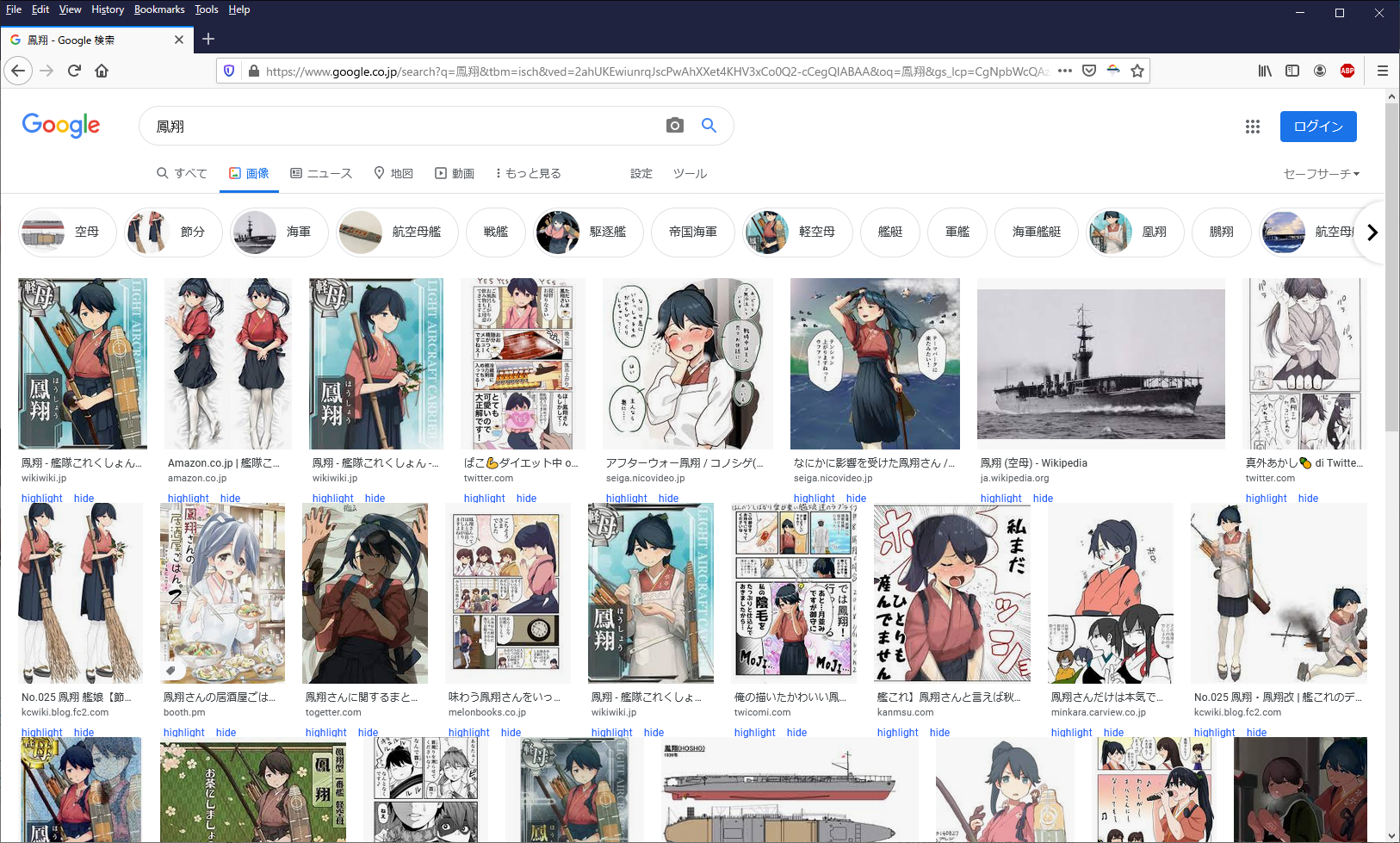The height and width of the screenshot is (843, 1400).
Task: Filter by the 海軍艦艇 chip
Action: 1037,232
